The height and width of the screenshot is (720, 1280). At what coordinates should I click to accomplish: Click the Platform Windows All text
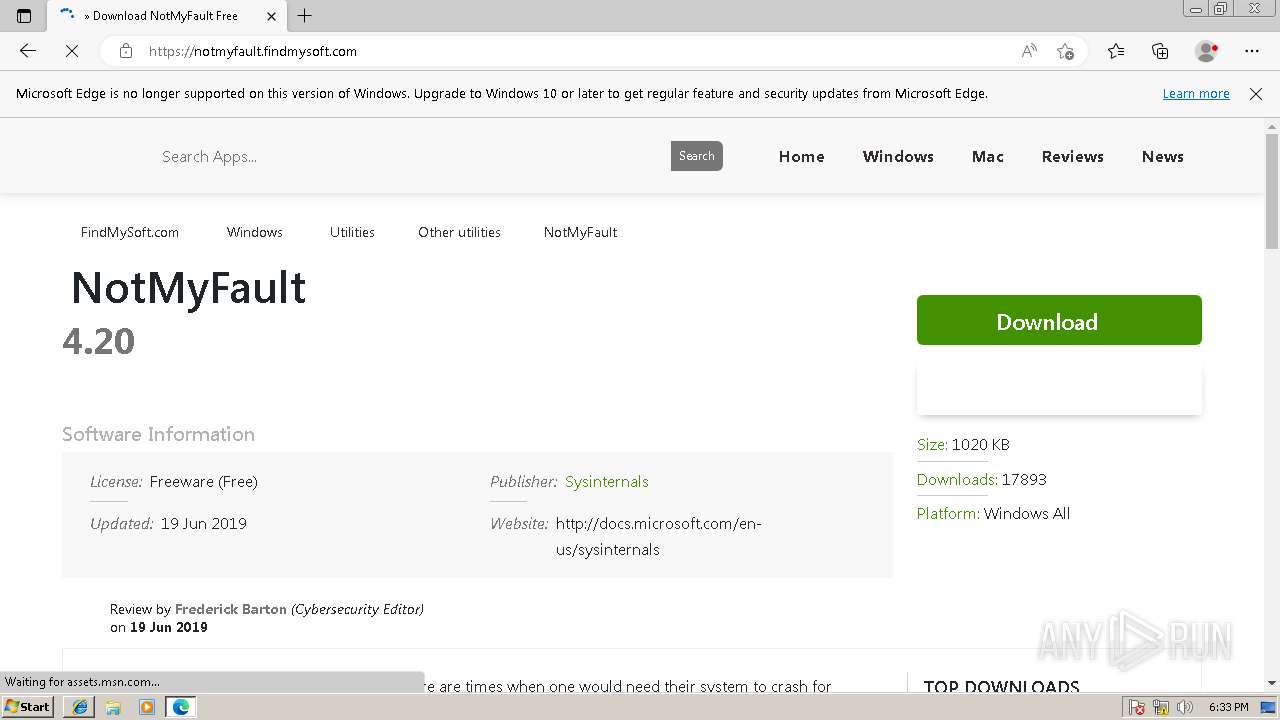click(993, 514)
